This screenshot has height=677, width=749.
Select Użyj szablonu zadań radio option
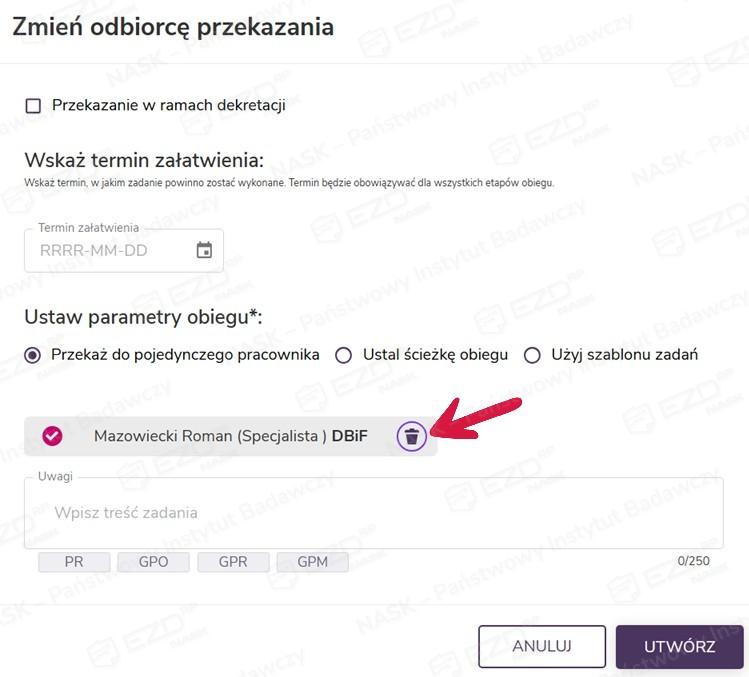click(532, 355)
